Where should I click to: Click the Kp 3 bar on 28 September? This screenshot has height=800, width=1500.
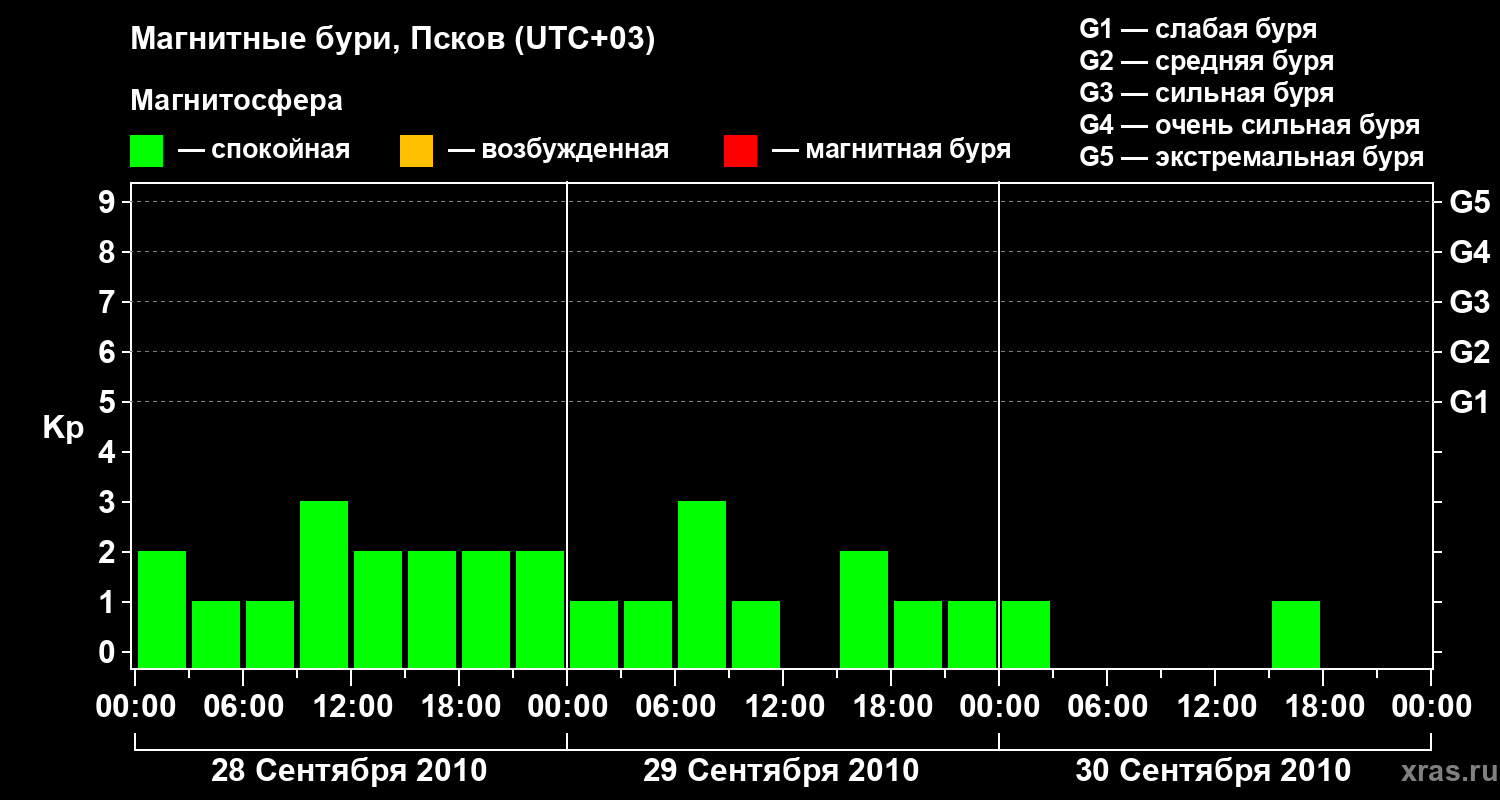click(x=324, y=584)
